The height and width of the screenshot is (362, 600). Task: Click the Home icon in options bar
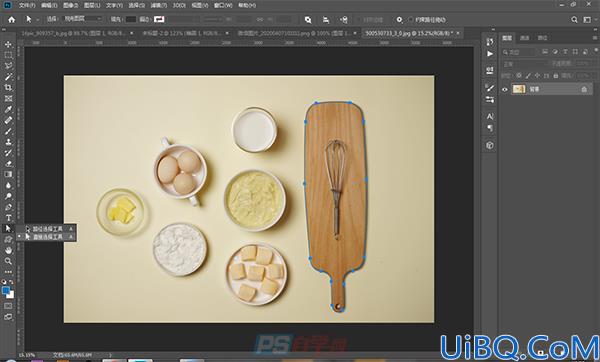coord(11,20)
